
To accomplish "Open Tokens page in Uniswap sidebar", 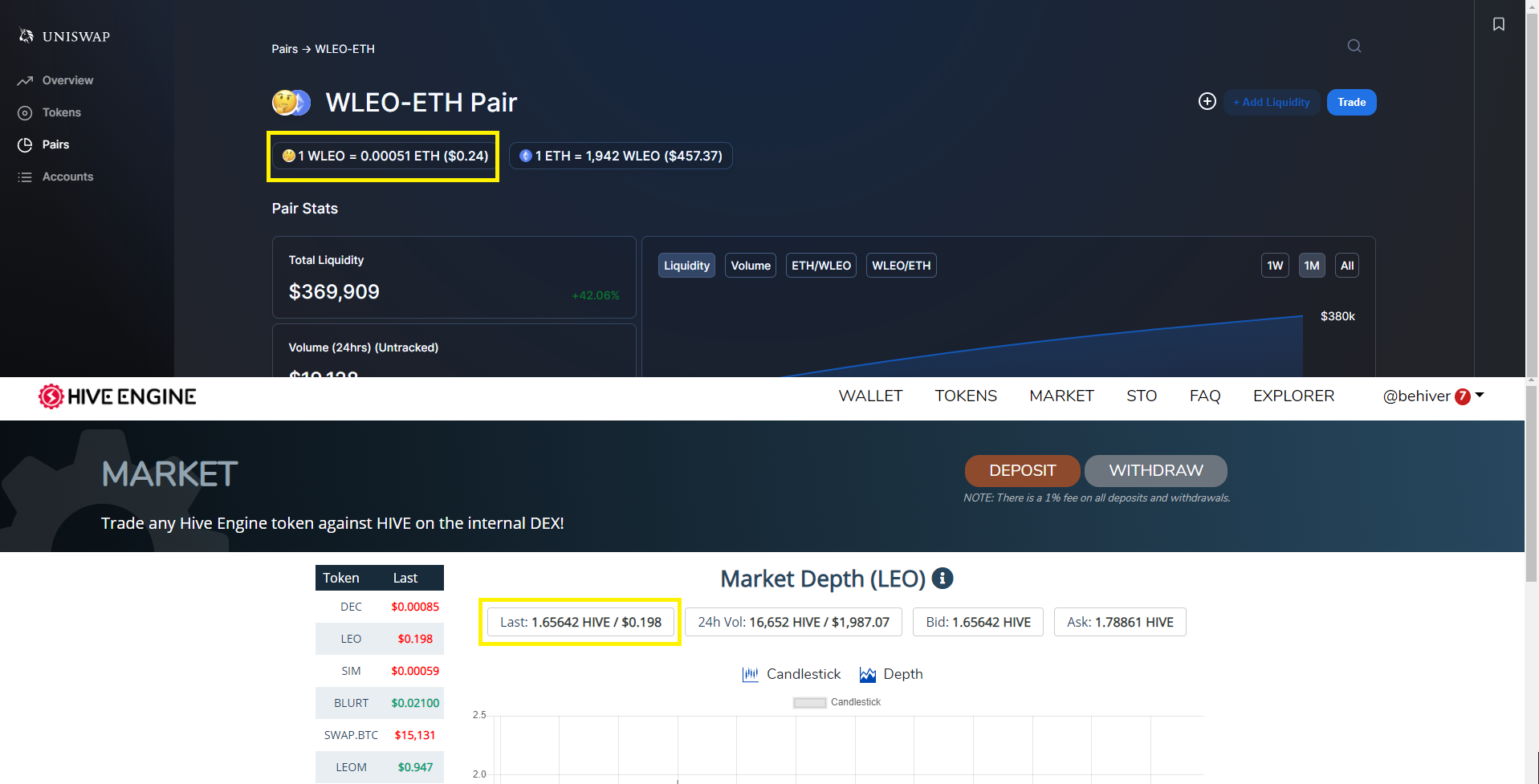I will point(62,112).
